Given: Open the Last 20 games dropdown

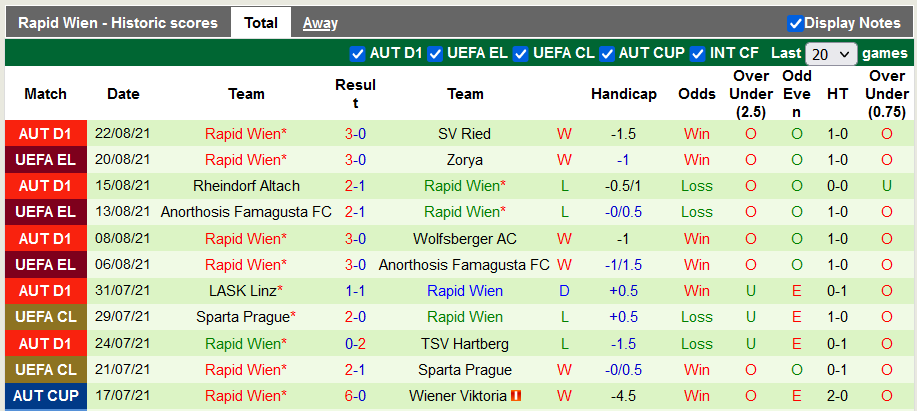Looking at the screenshot, I should click(832, 54).
